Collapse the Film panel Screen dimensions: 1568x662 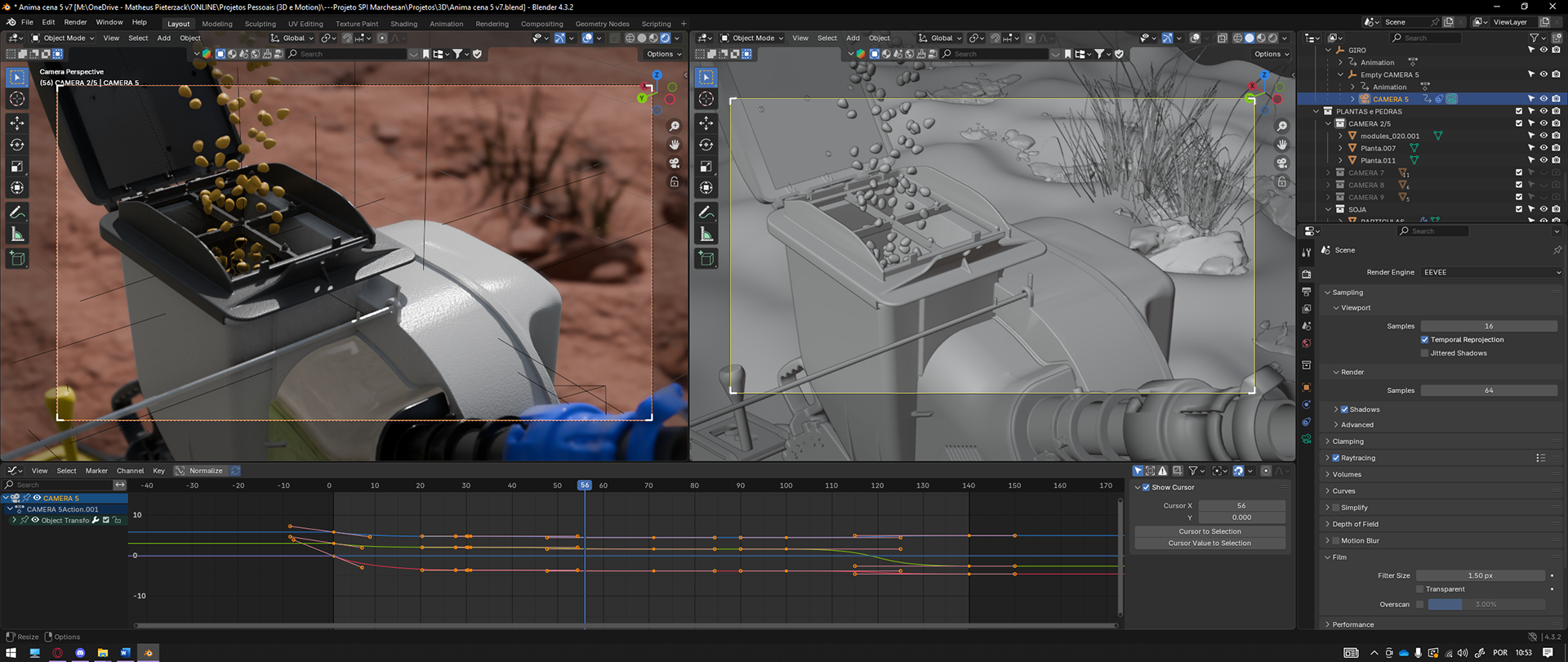coord(1328,557)
